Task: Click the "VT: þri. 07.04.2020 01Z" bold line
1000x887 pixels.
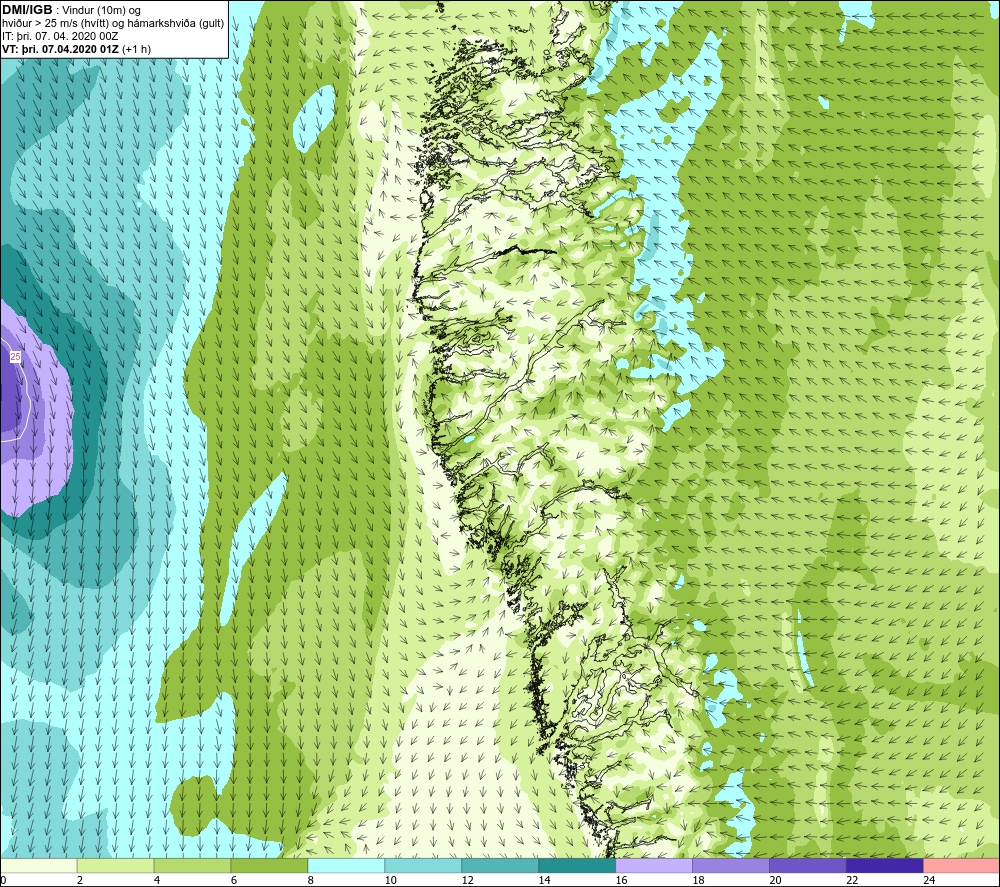Action: coord(60,49)
